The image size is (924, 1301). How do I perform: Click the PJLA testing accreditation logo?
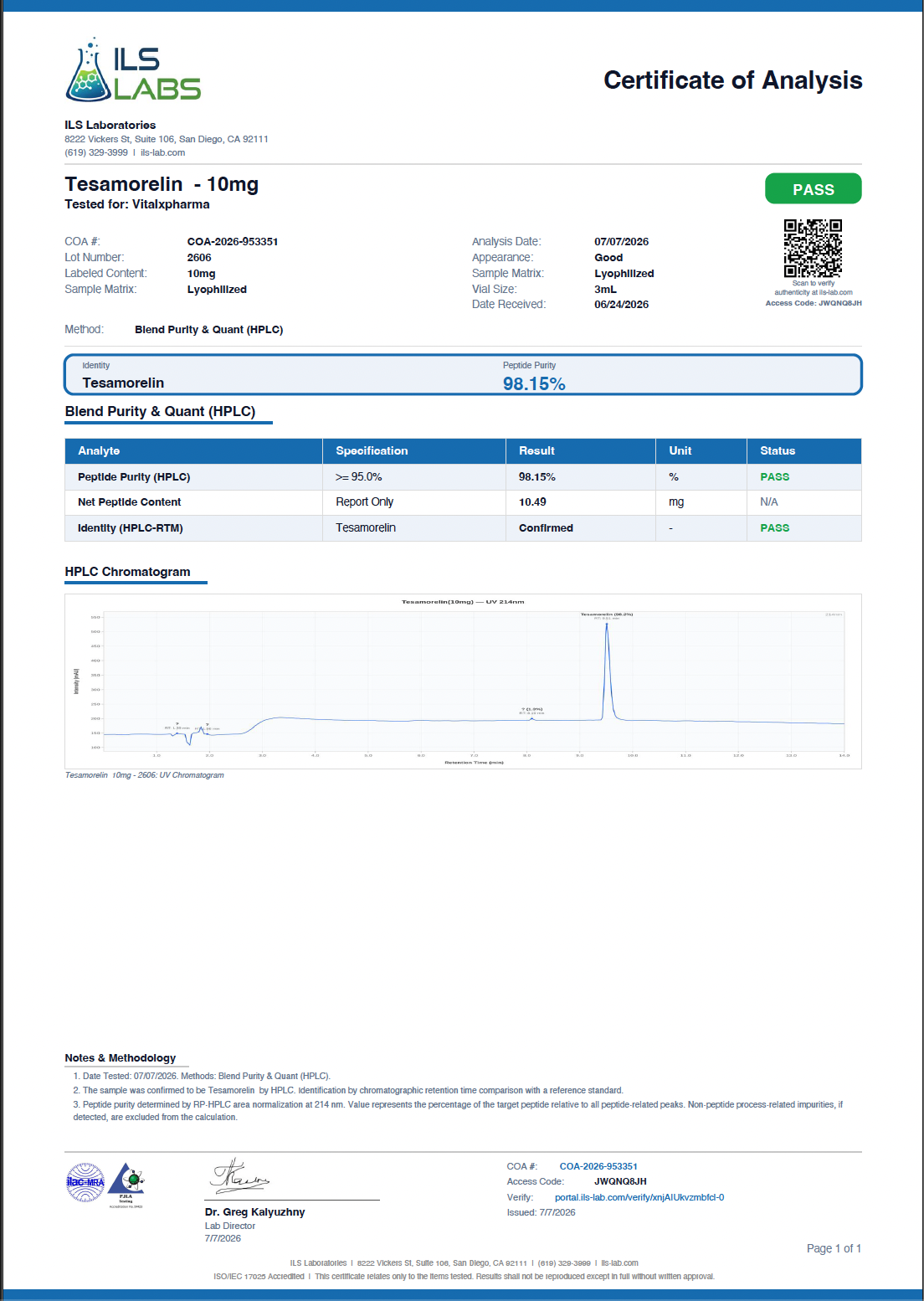[126, 1185]
